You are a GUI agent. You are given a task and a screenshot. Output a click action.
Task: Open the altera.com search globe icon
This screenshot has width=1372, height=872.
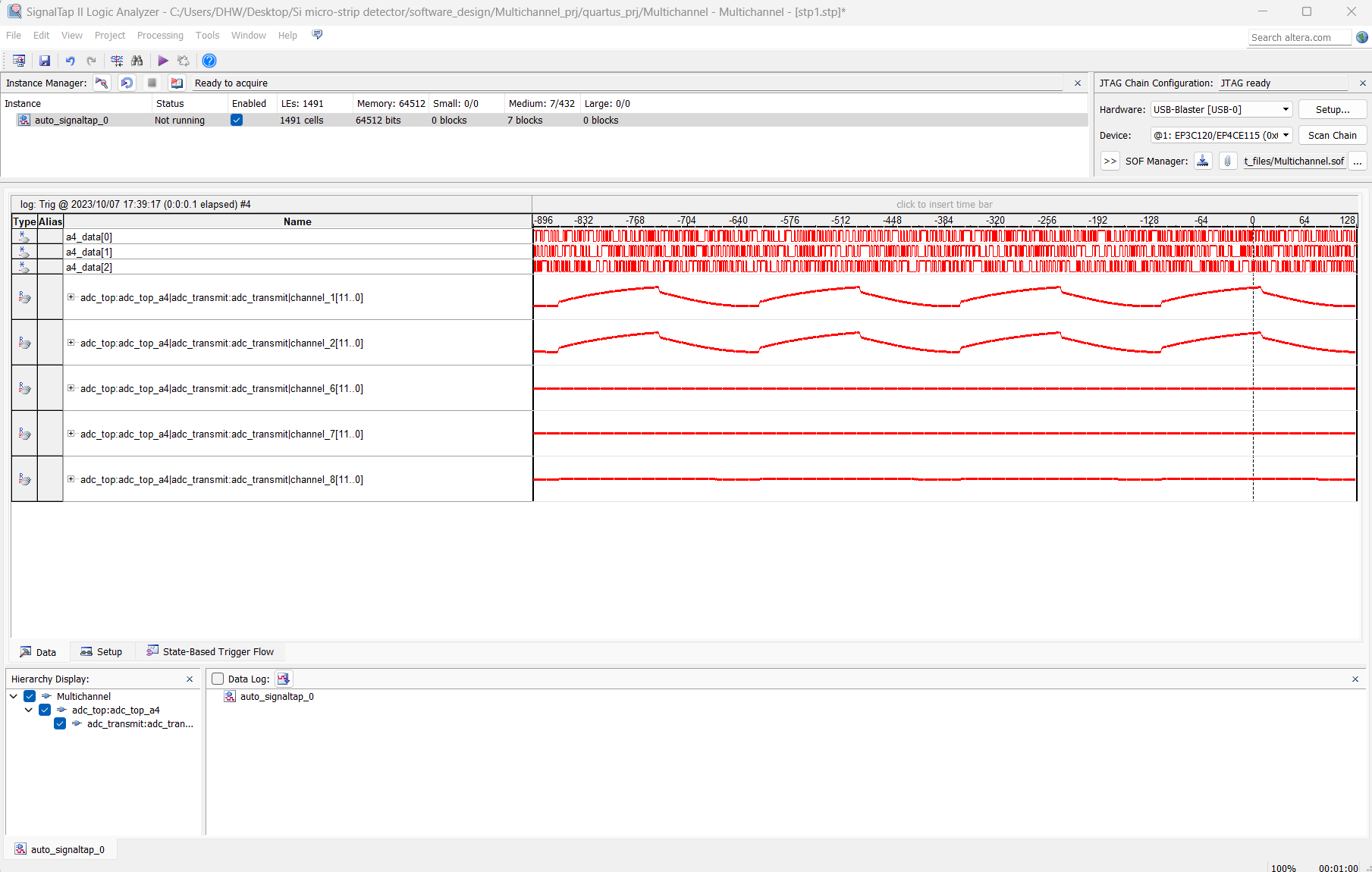pos(1362,37)
